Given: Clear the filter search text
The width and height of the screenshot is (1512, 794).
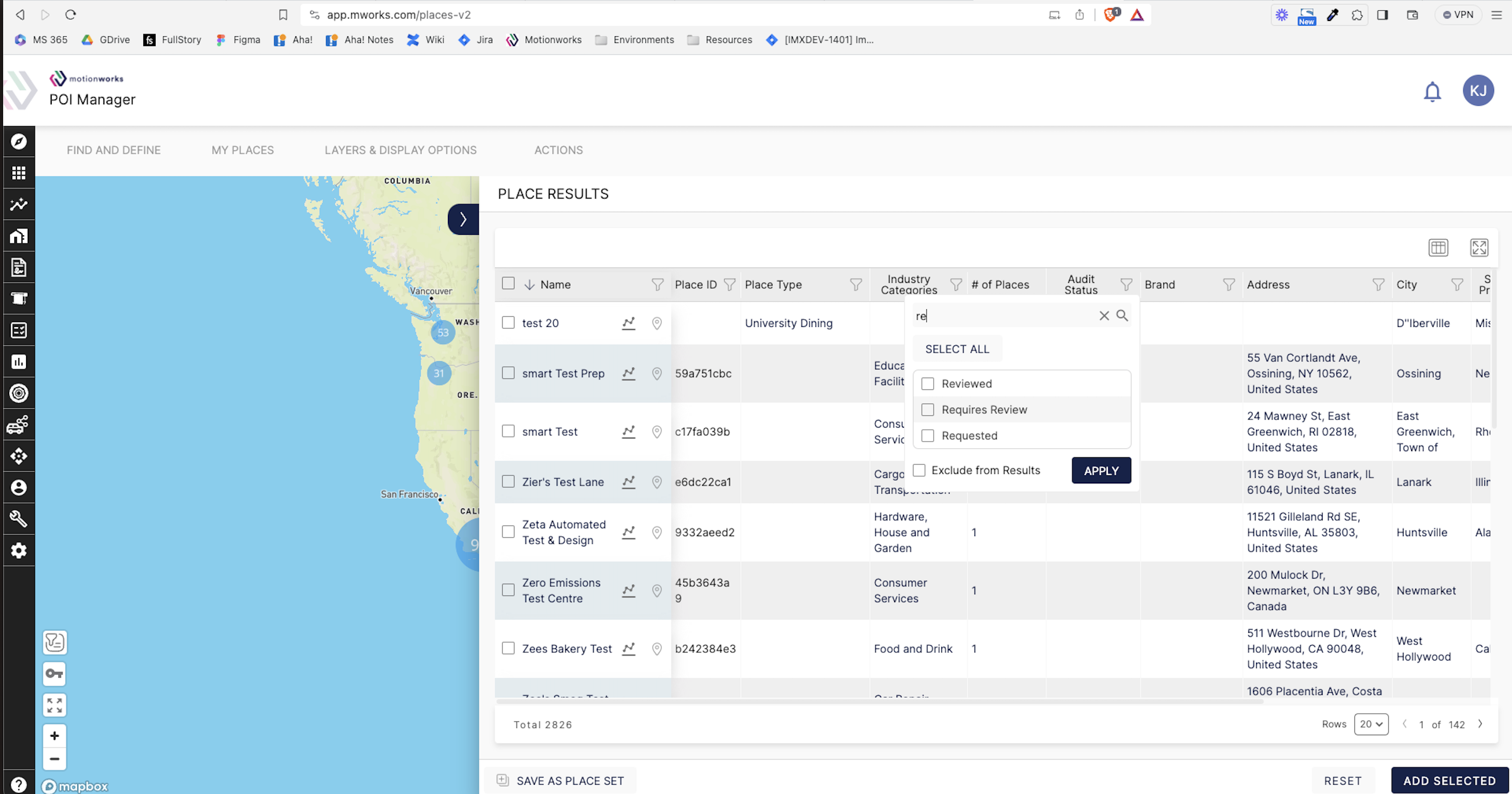Looking at the screenshot, I should [x=1104, y=316].
